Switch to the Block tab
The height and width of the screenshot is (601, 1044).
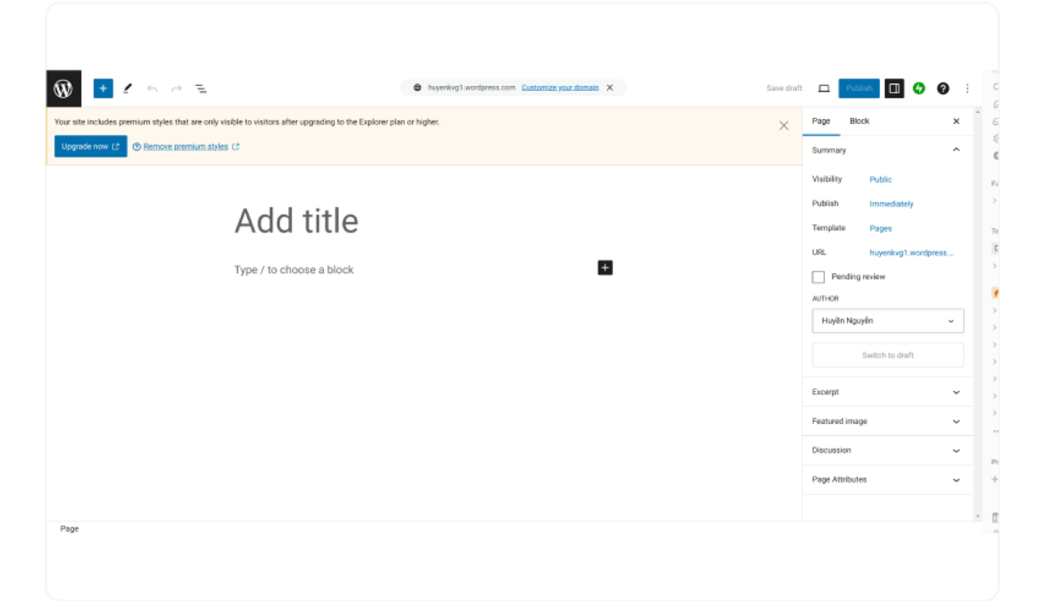(x=859, y=121)
